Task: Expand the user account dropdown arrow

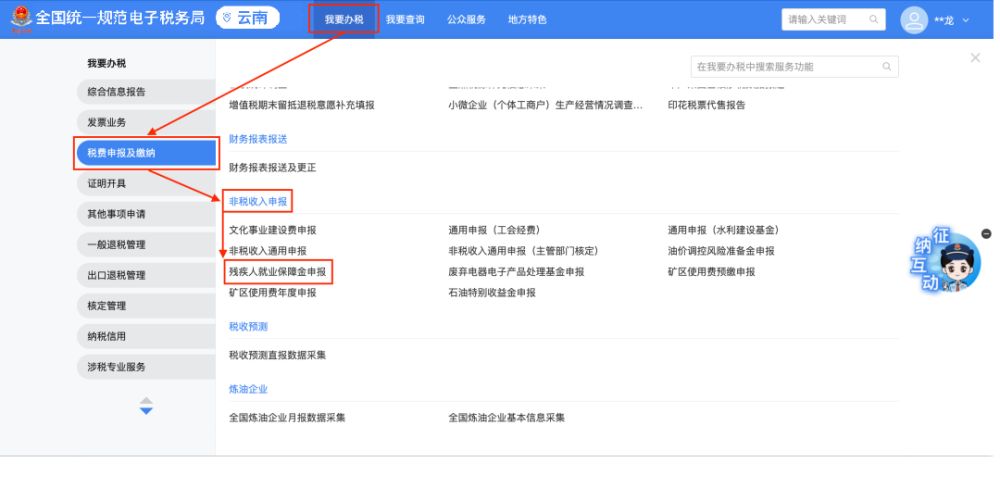Action: click(x=966, y=20)
